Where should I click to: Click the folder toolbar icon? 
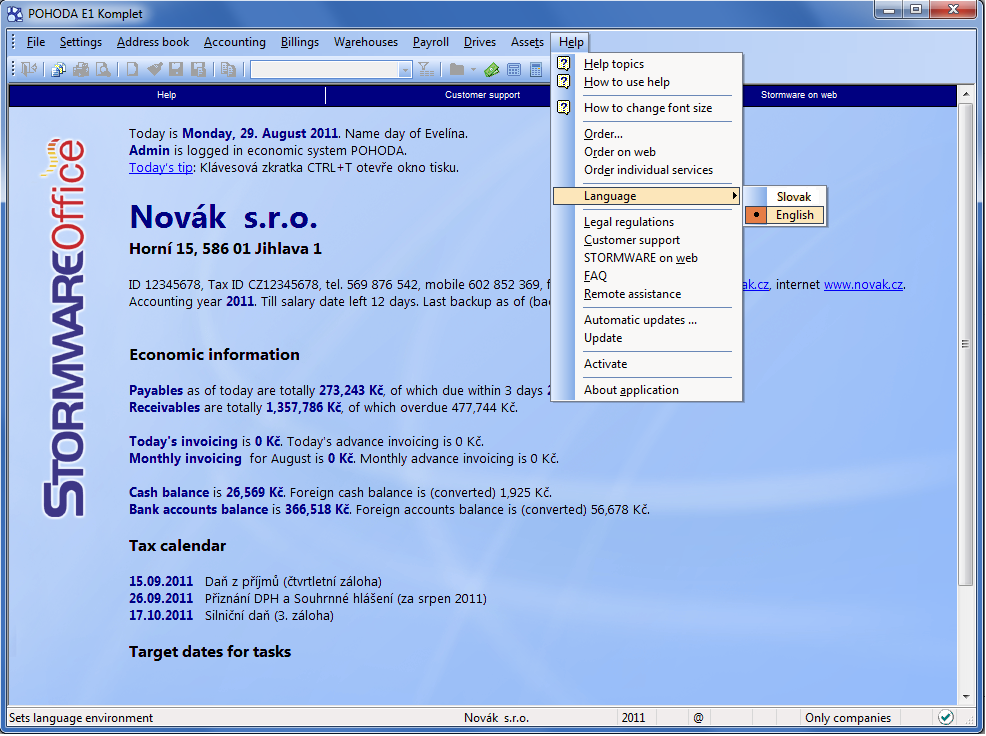[x=457, y=69]
